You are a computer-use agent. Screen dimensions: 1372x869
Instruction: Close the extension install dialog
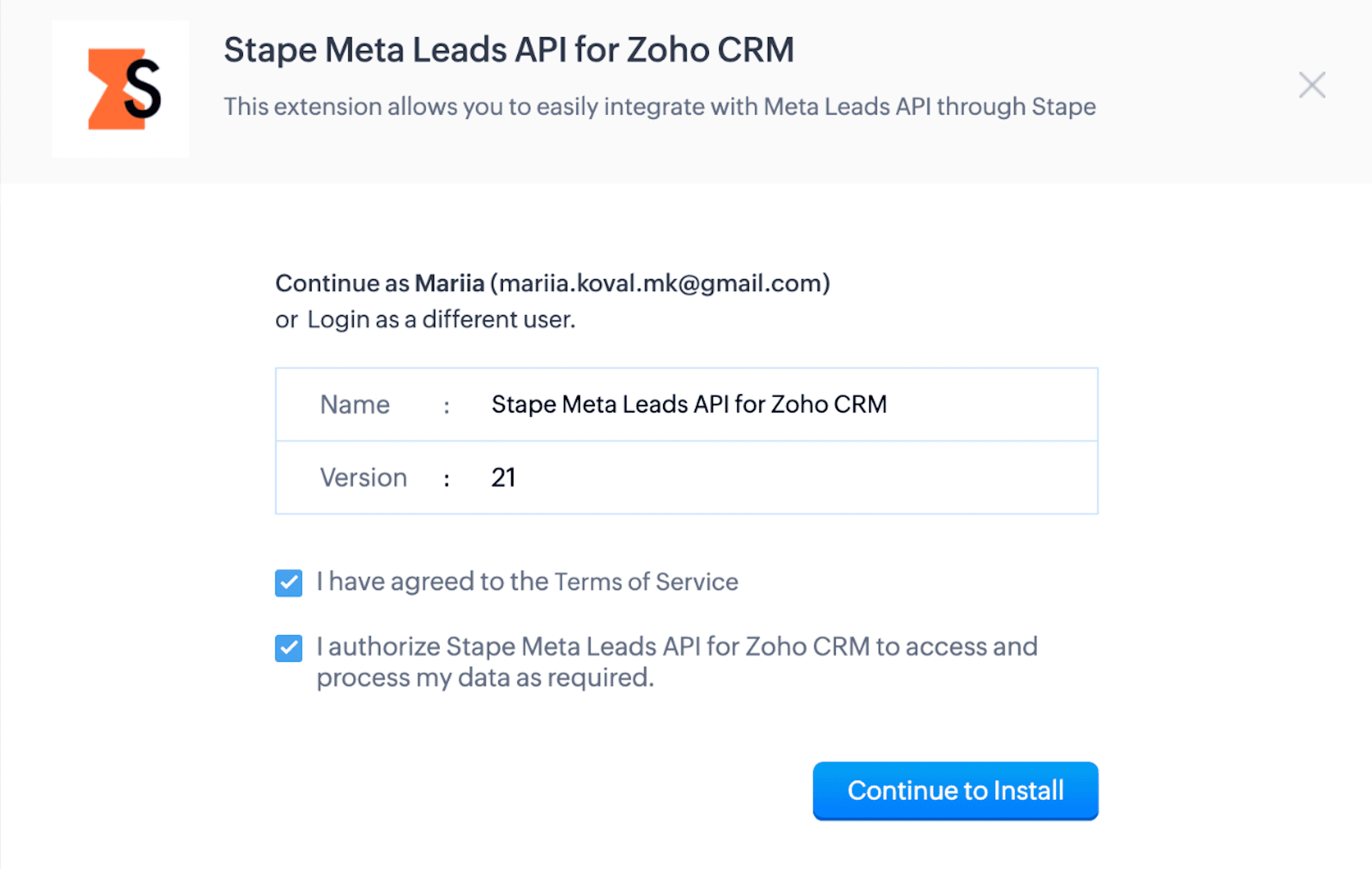(x=1312, y=85)
